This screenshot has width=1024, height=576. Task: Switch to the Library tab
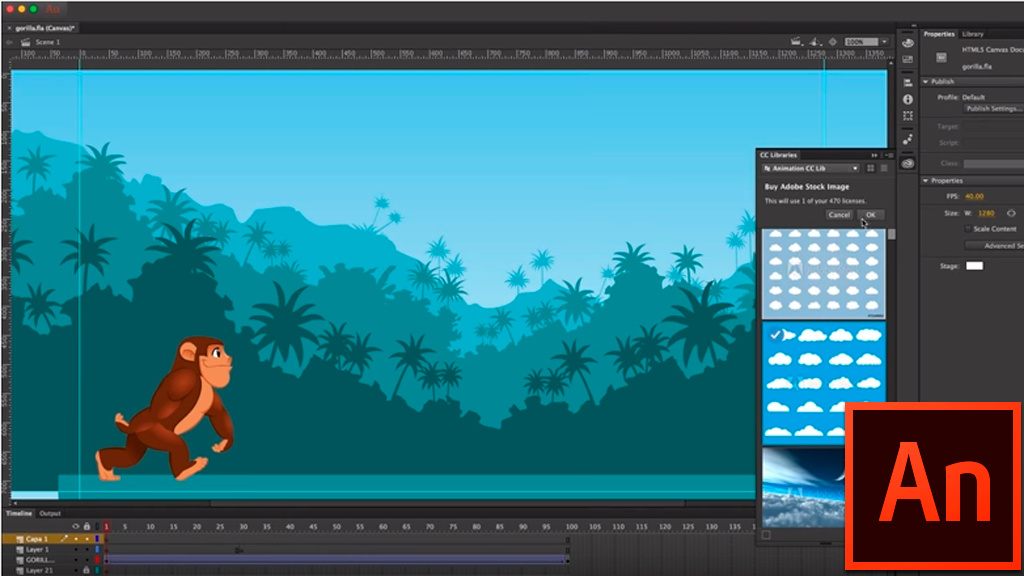pyautogui.click(x=972, y=34)
